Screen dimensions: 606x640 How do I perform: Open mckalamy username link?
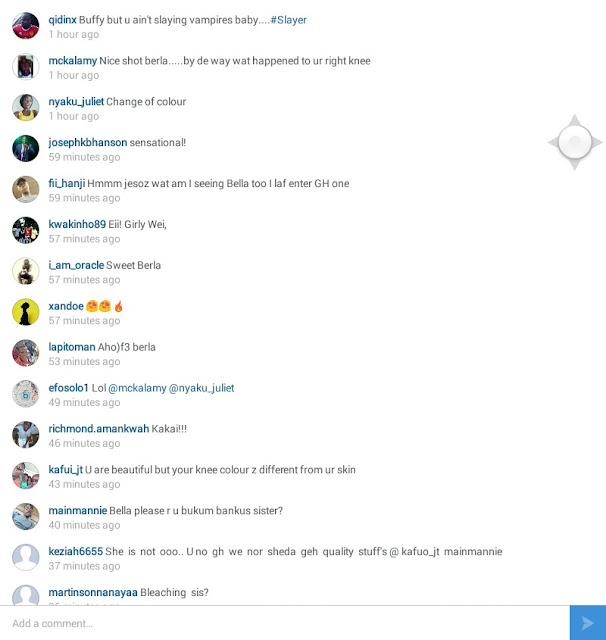(x=73, y=61)
